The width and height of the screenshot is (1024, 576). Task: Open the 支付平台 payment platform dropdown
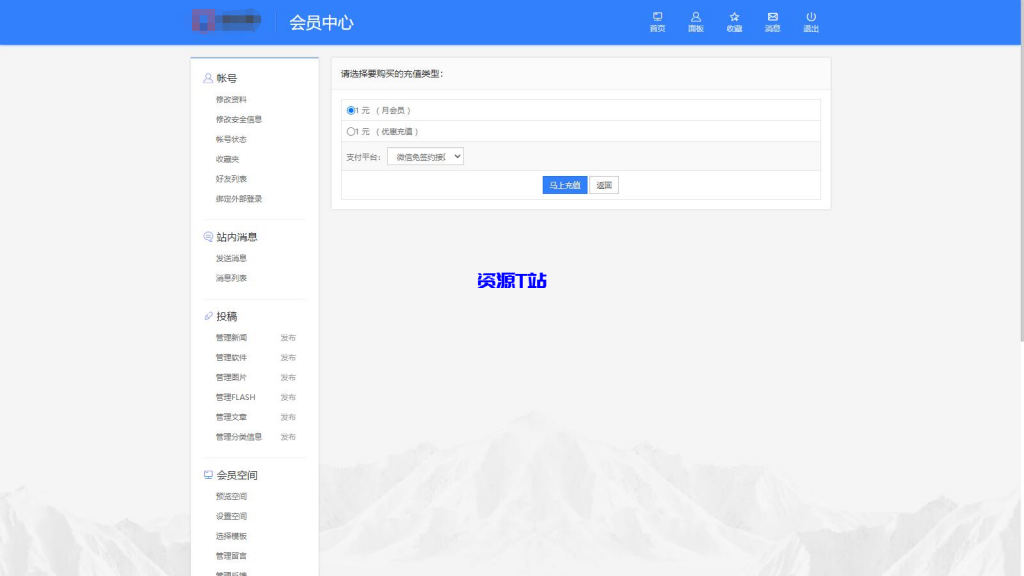click(x=424, y=156)
